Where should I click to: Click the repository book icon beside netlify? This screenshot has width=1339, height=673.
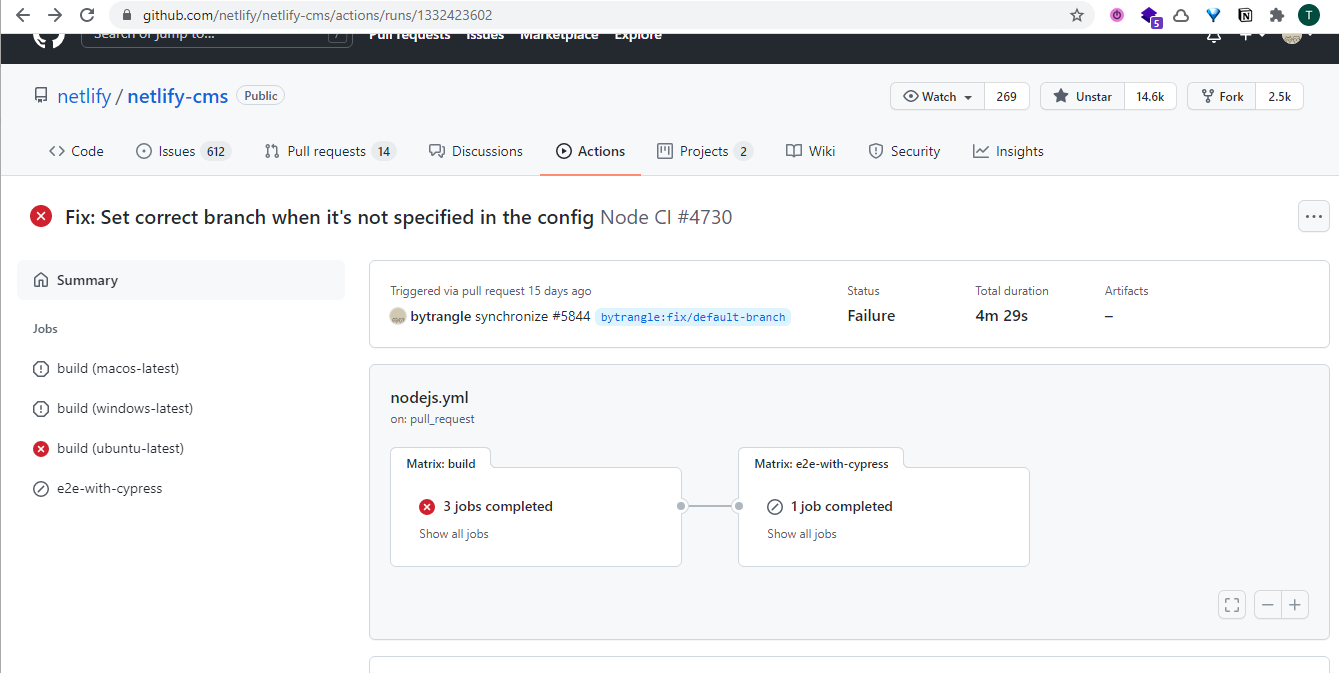tap(41, 96)
